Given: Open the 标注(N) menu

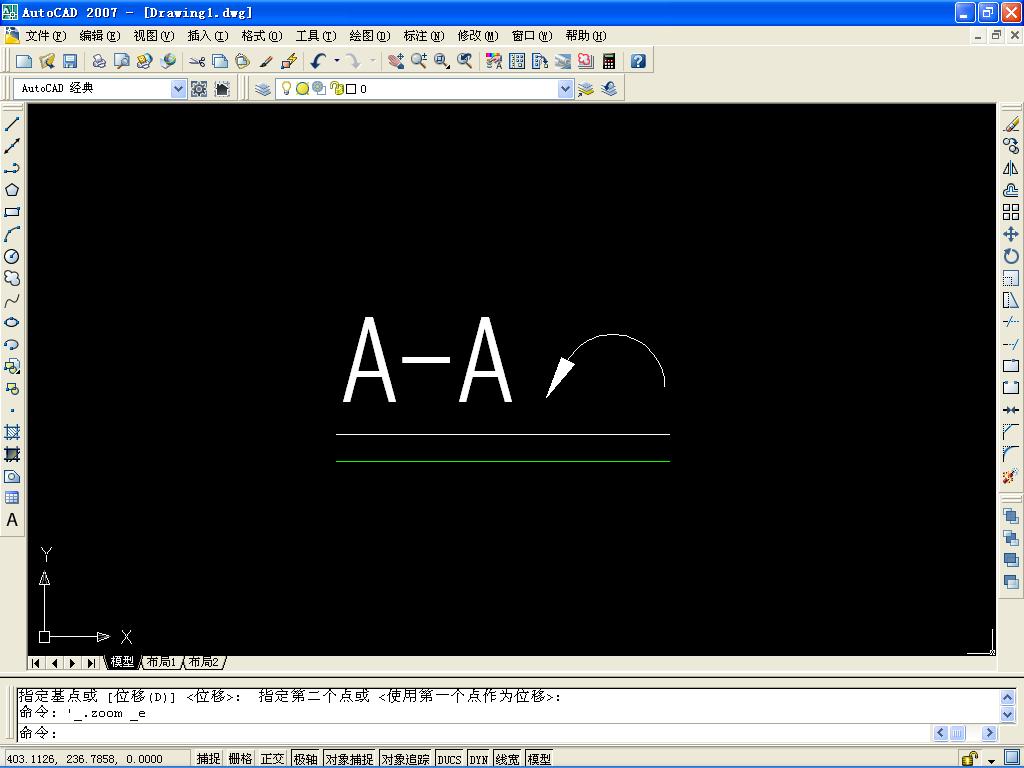Looking at the screenshot, I should pyautogui.click(x=424, y=36).
